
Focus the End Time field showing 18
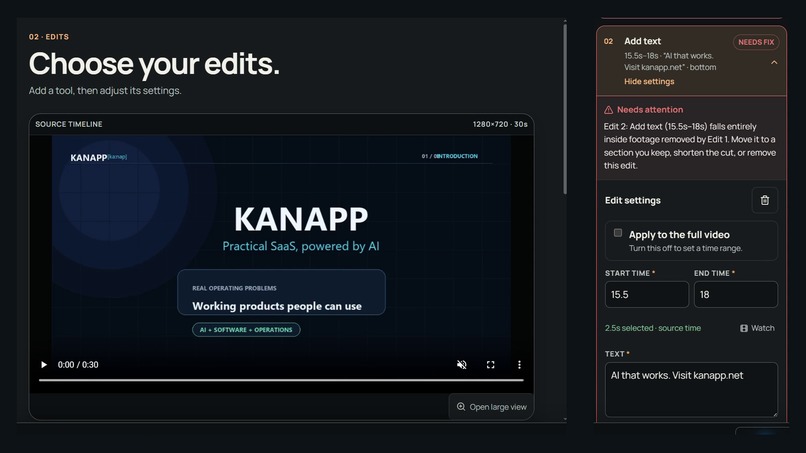pos(736,295)
